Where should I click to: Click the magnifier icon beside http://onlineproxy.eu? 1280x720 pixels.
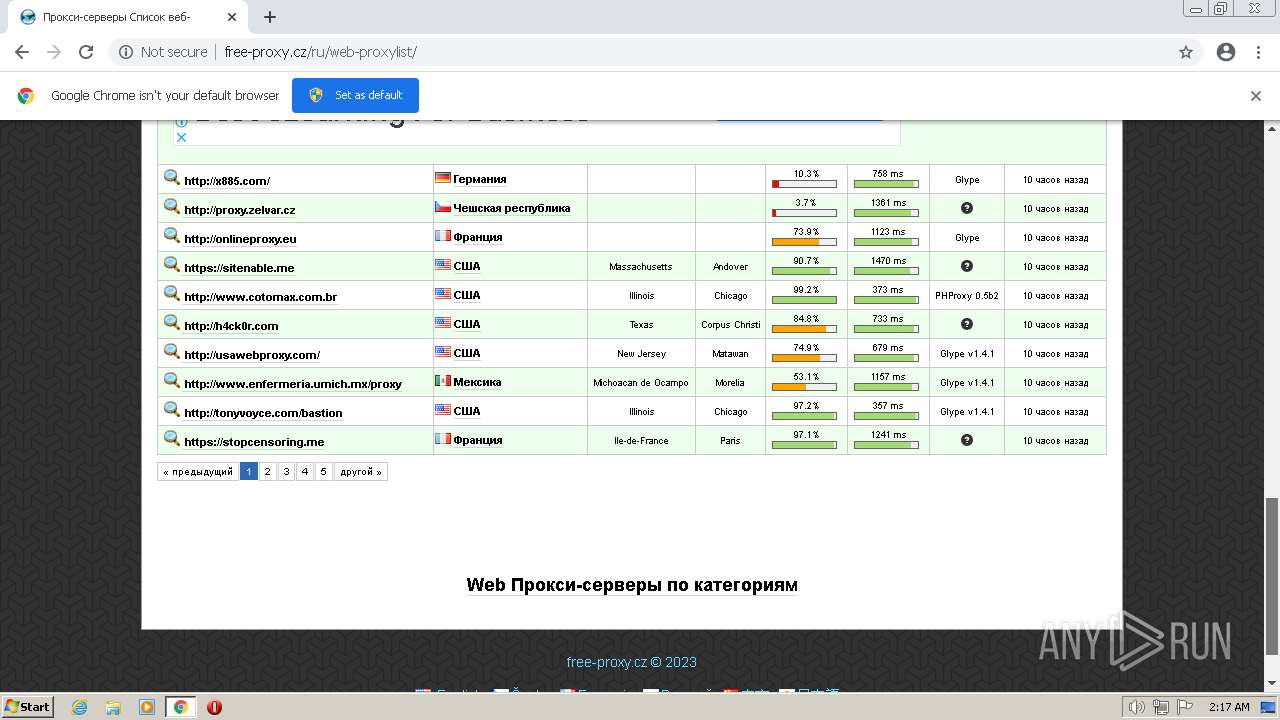172,236
